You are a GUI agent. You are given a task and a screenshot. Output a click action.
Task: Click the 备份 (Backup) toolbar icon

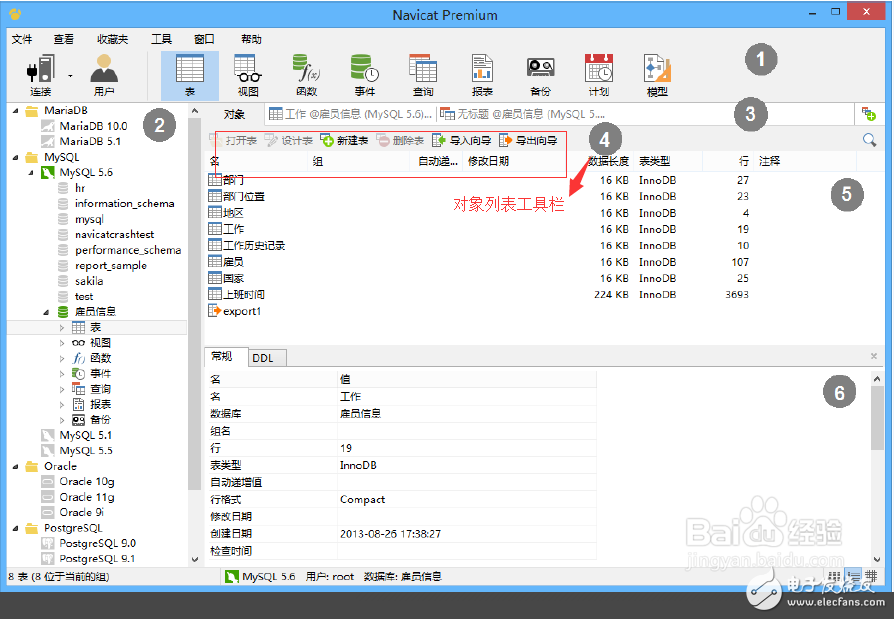pos(540,70)
